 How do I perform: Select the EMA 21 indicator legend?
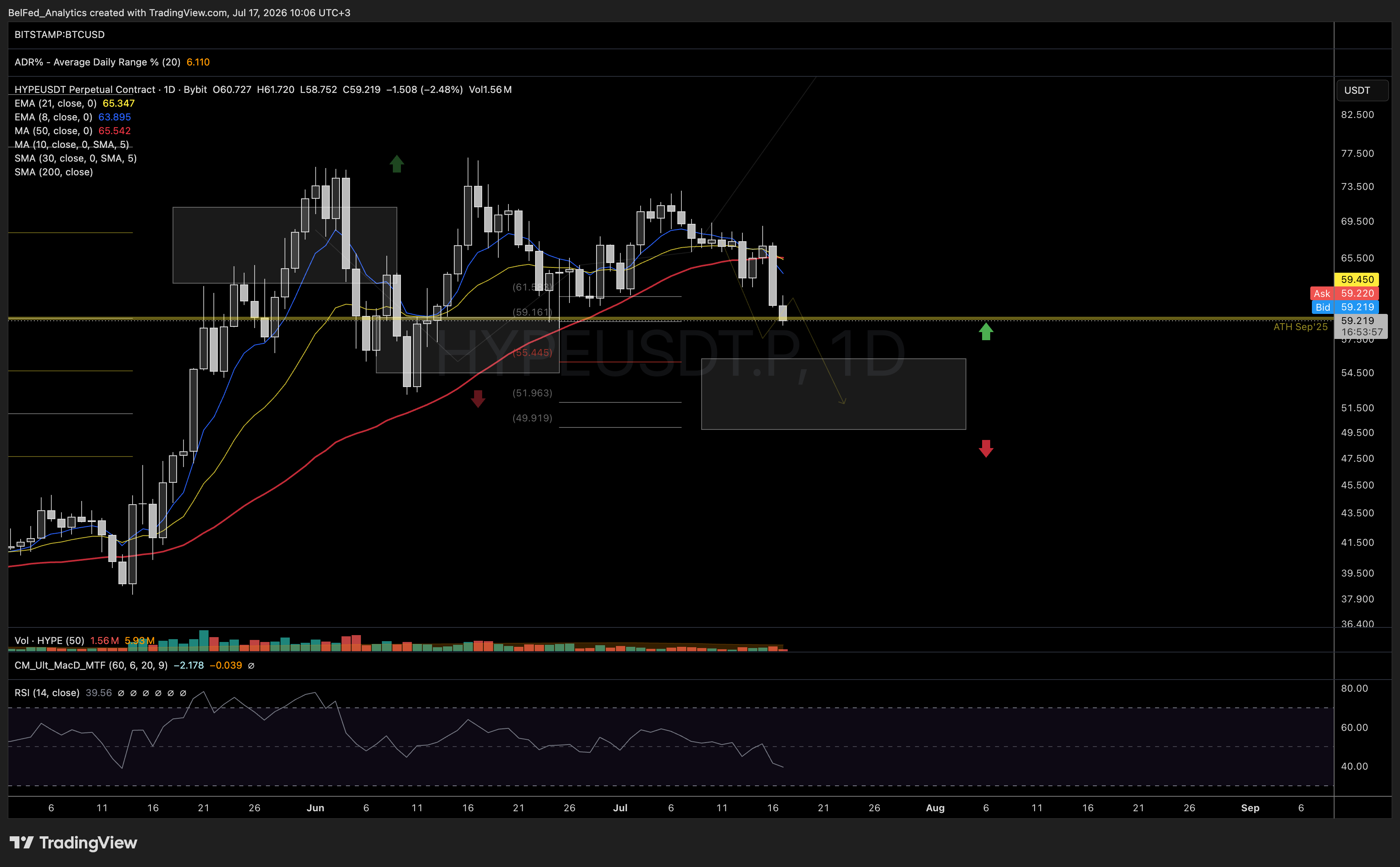[x=74, y=103]
